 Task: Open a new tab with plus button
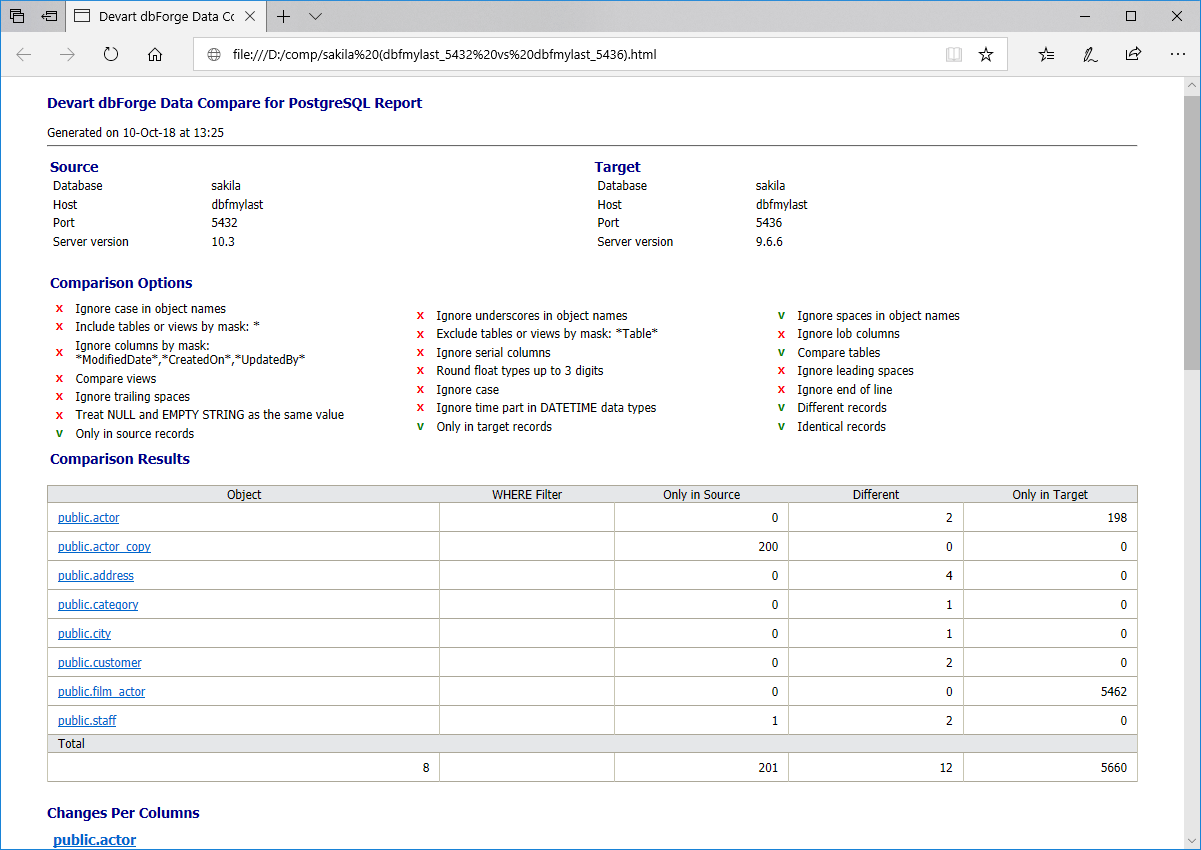[284, 16]
